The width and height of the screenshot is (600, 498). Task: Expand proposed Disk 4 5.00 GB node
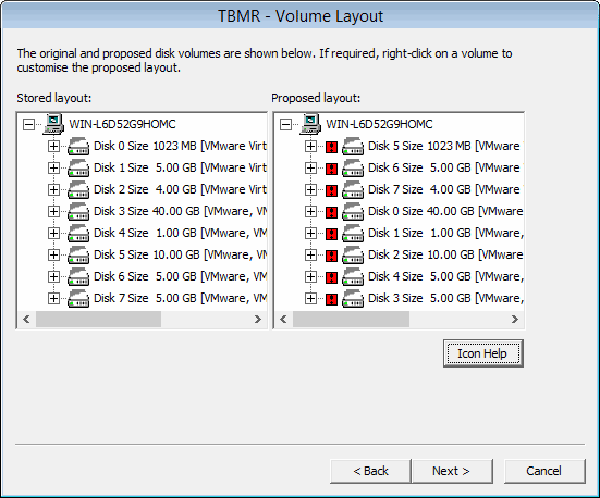311,277
